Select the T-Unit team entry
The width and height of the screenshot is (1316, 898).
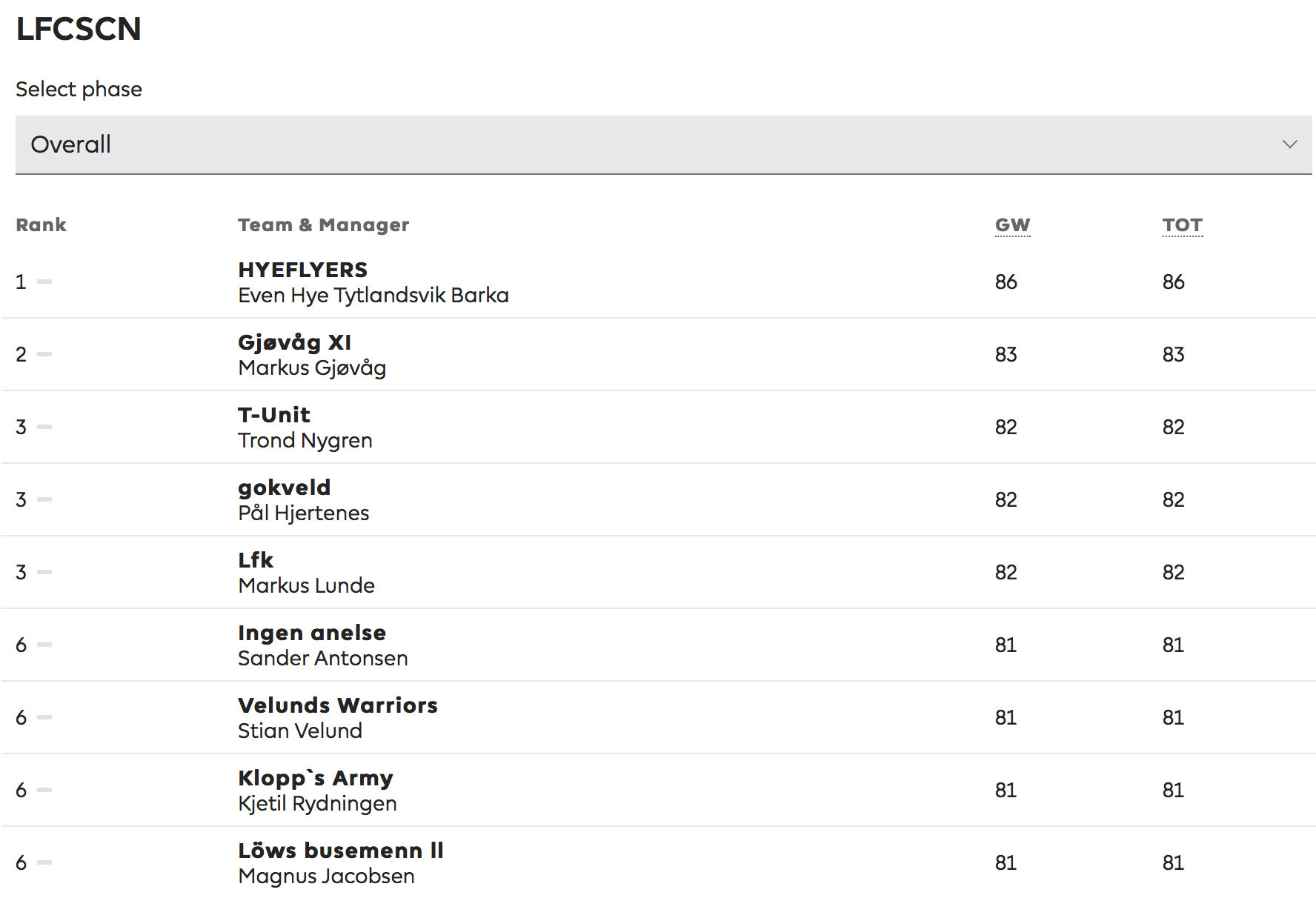click(x=273, y=415)
